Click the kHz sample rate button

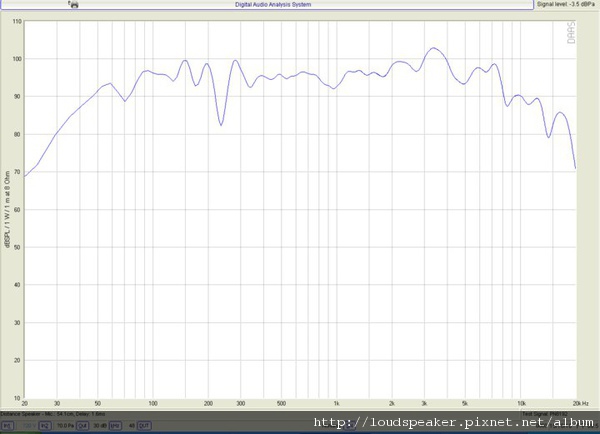[115, 426]
